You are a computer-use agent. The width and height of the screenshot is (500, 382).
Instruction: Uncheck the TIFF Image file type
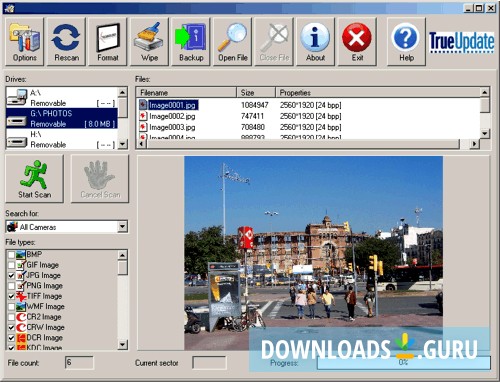coord(11,296)
